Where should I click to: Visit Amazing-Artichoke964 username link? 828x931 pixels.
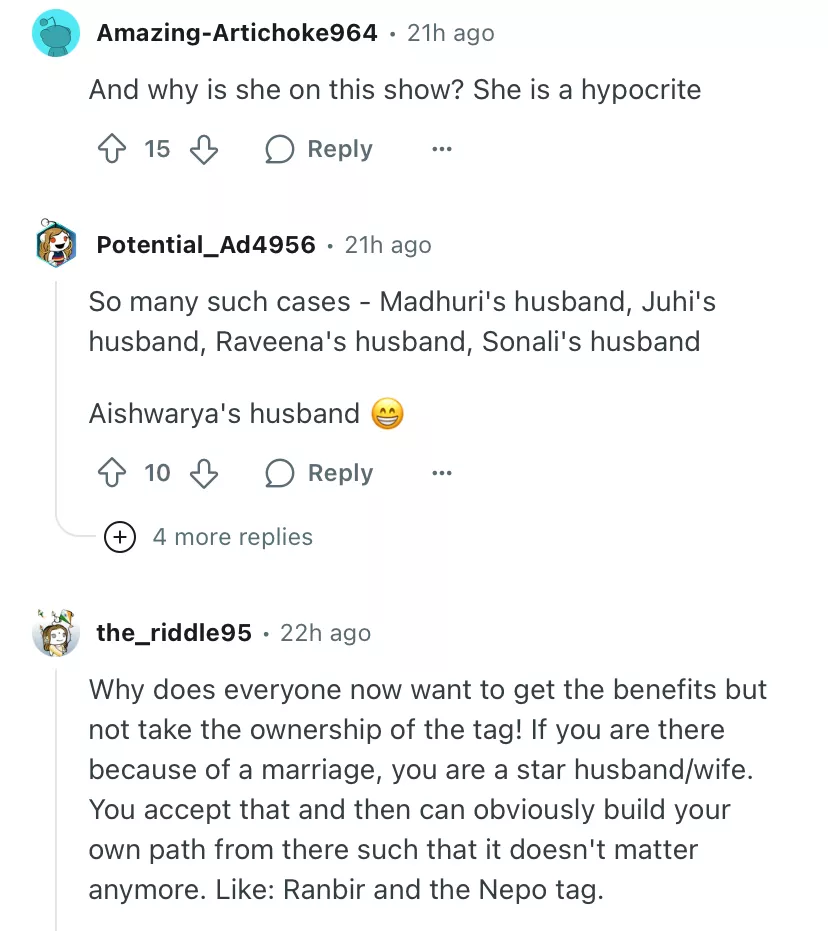pyautogui.click(x=237, y=33)
